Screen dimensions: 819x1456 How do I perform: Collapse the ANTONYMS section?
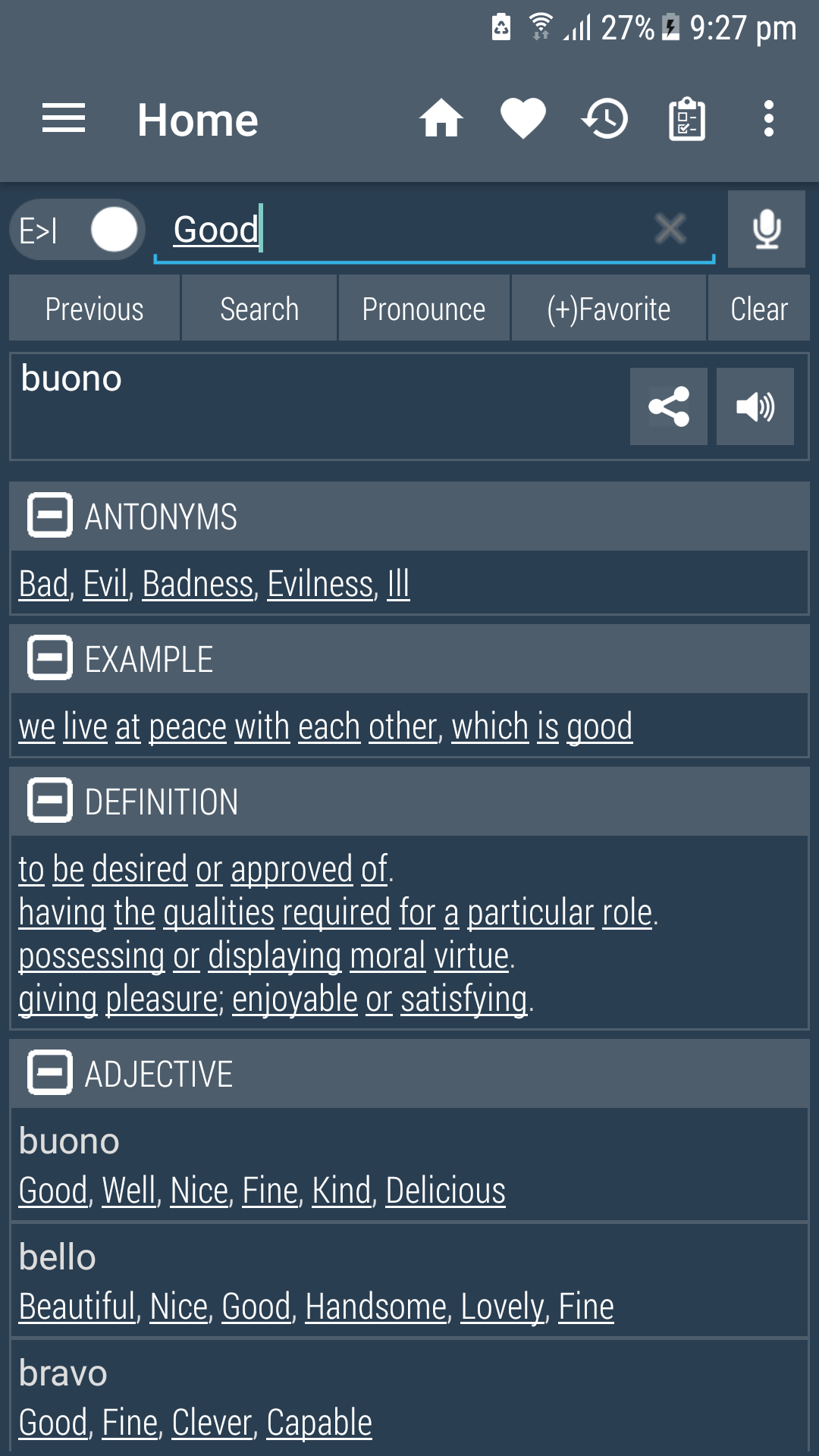coord(50,516)
